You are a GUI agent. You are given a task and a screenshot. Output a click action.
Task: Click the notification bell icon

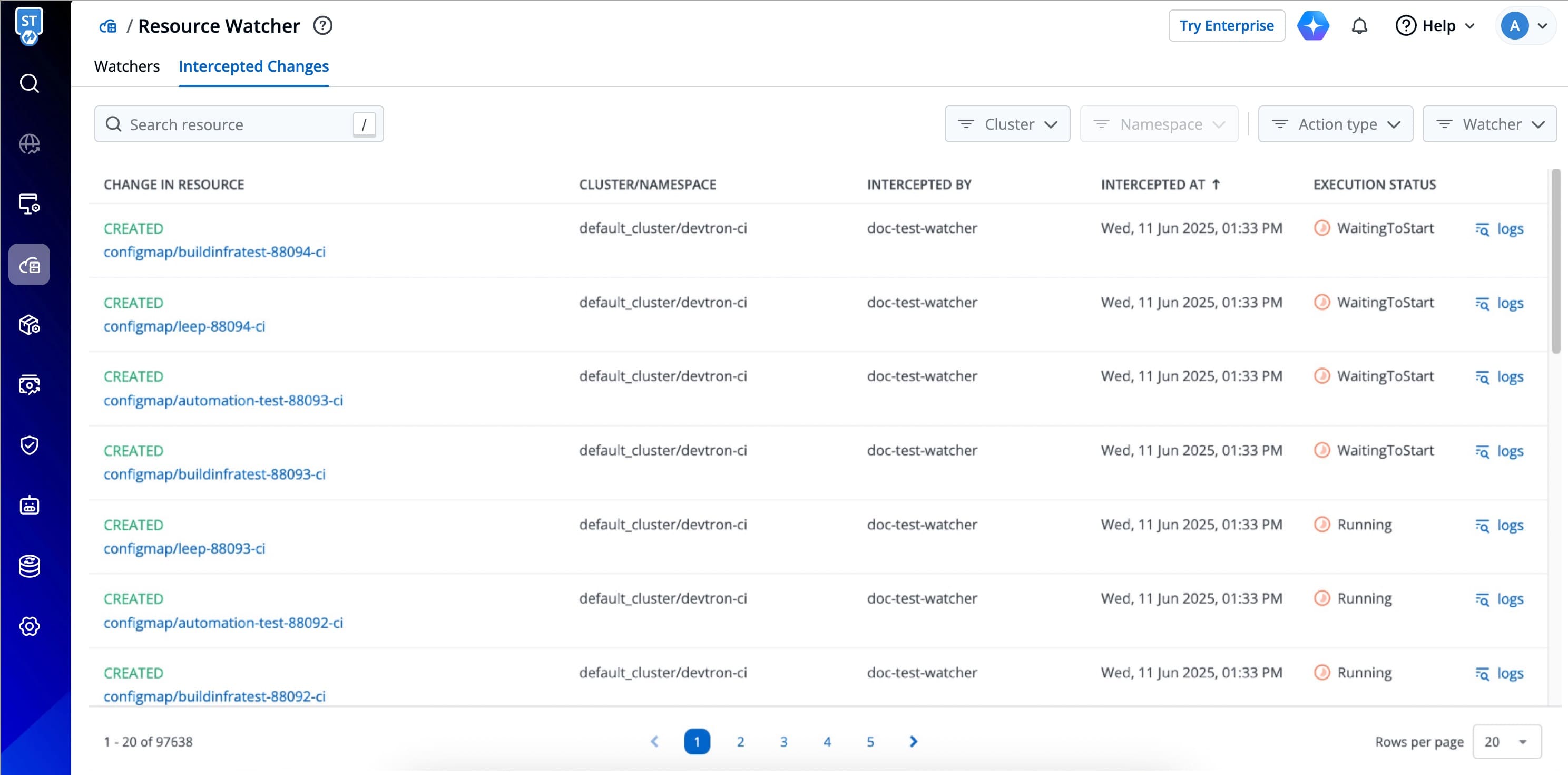pyautogui.click(x=1359, y=26)
